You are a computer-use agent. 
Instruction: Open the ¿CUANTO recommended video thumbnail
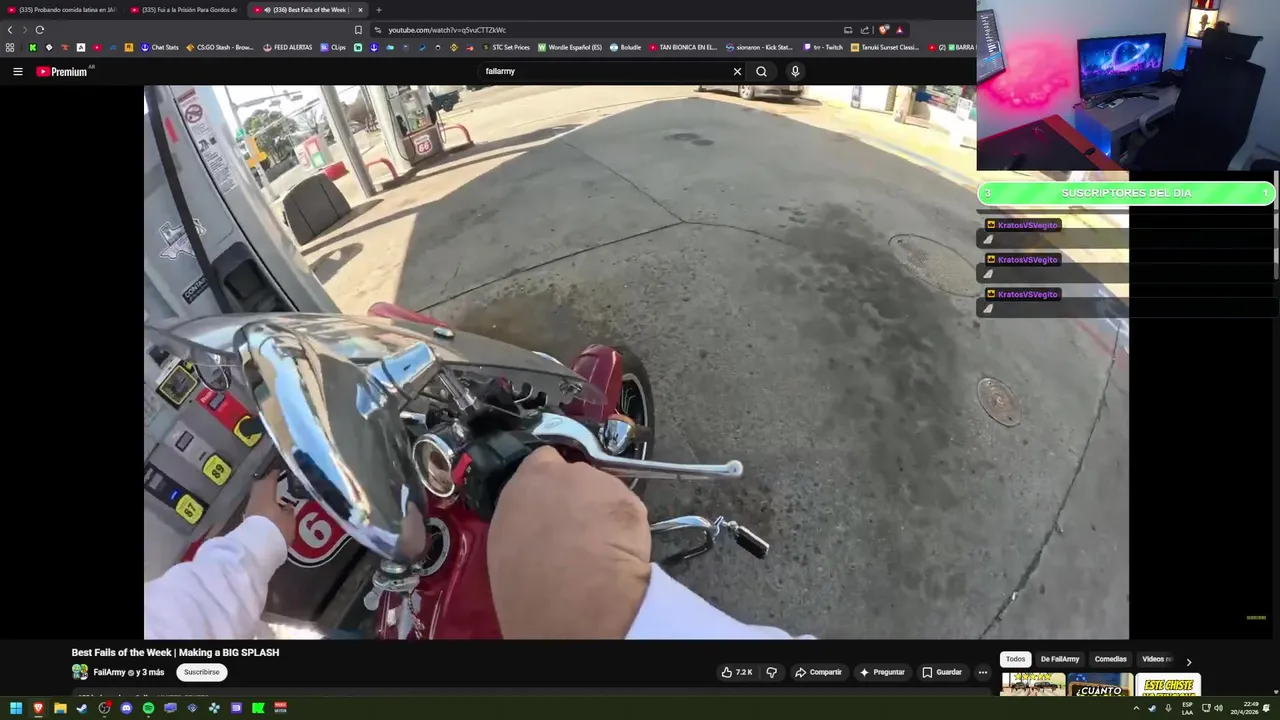pyautogui.click(x=1099, y=685)
